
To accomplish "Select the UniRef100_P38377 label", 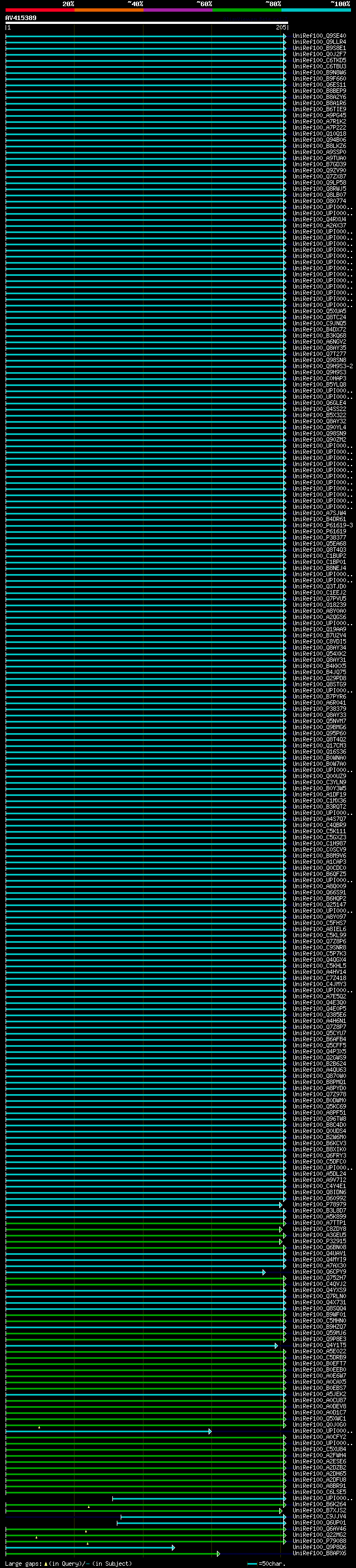I will coord(319,537).
